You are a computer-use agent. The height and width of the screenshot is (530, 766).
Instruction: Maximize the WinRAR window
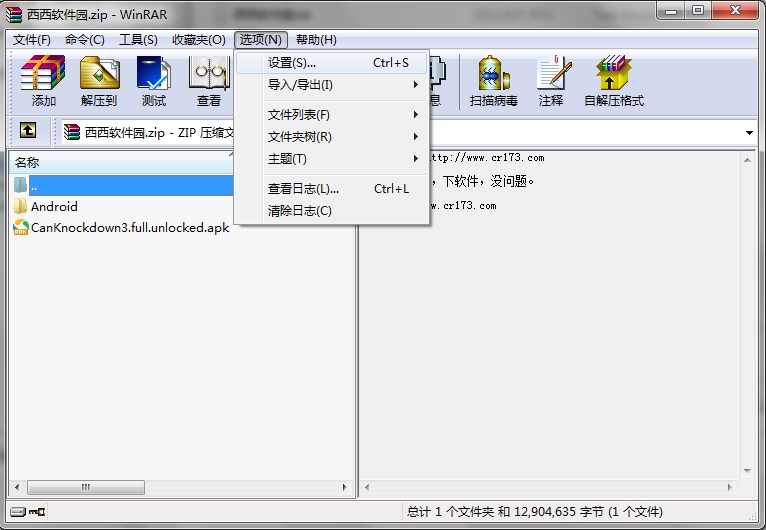click(698, 11)
